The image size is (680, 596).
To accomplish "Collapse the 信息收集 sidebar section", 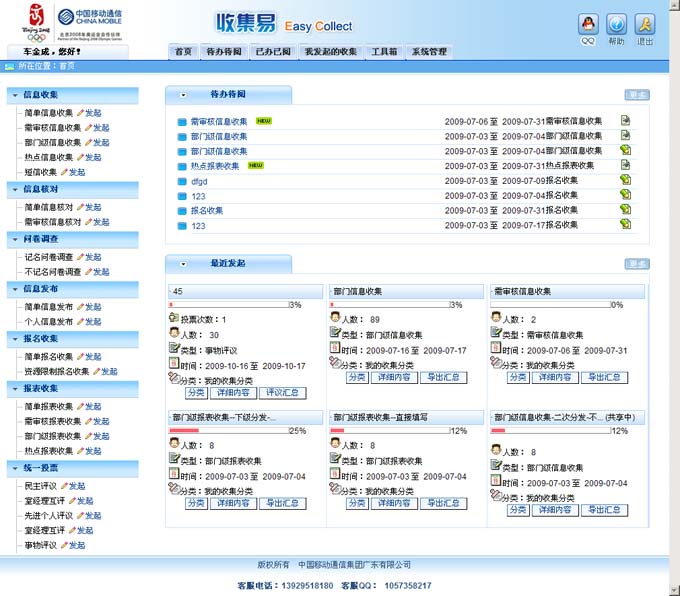I will pyautogui.click(x=15, y=95).
